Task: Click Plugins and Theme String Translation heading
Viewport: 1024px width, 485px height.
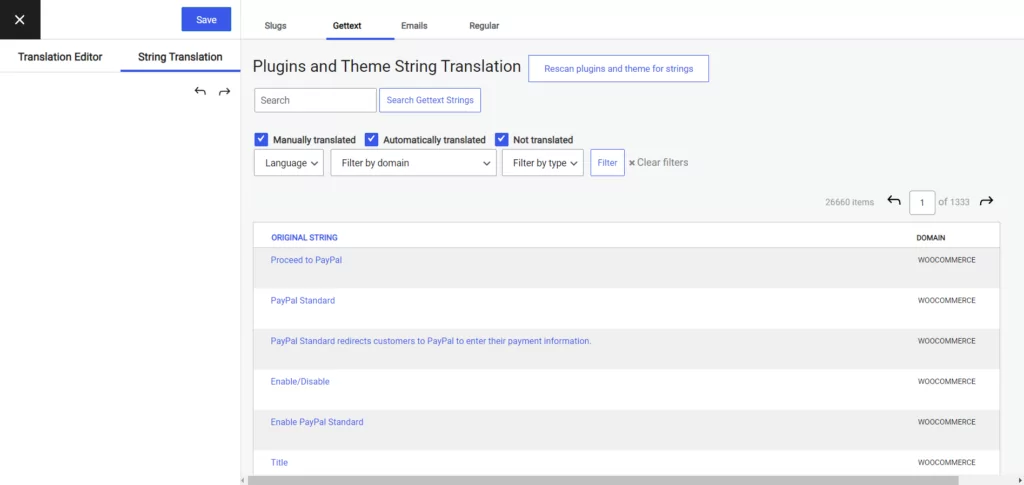Action: point(387,67)
